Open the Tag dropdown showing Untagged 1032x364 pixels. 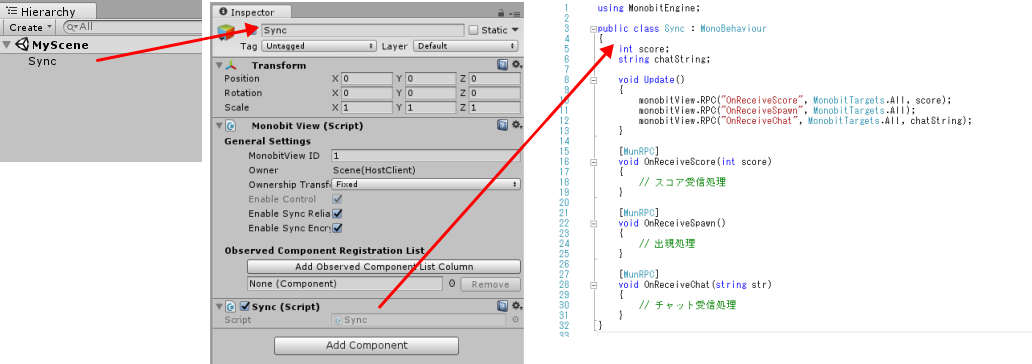pos(319,46)
